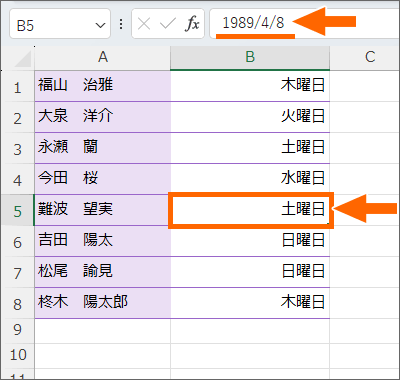Viewport: 400px width, 380px height.
Task: Click the Name Box showing B5
Action: click(x=60, y=24)
